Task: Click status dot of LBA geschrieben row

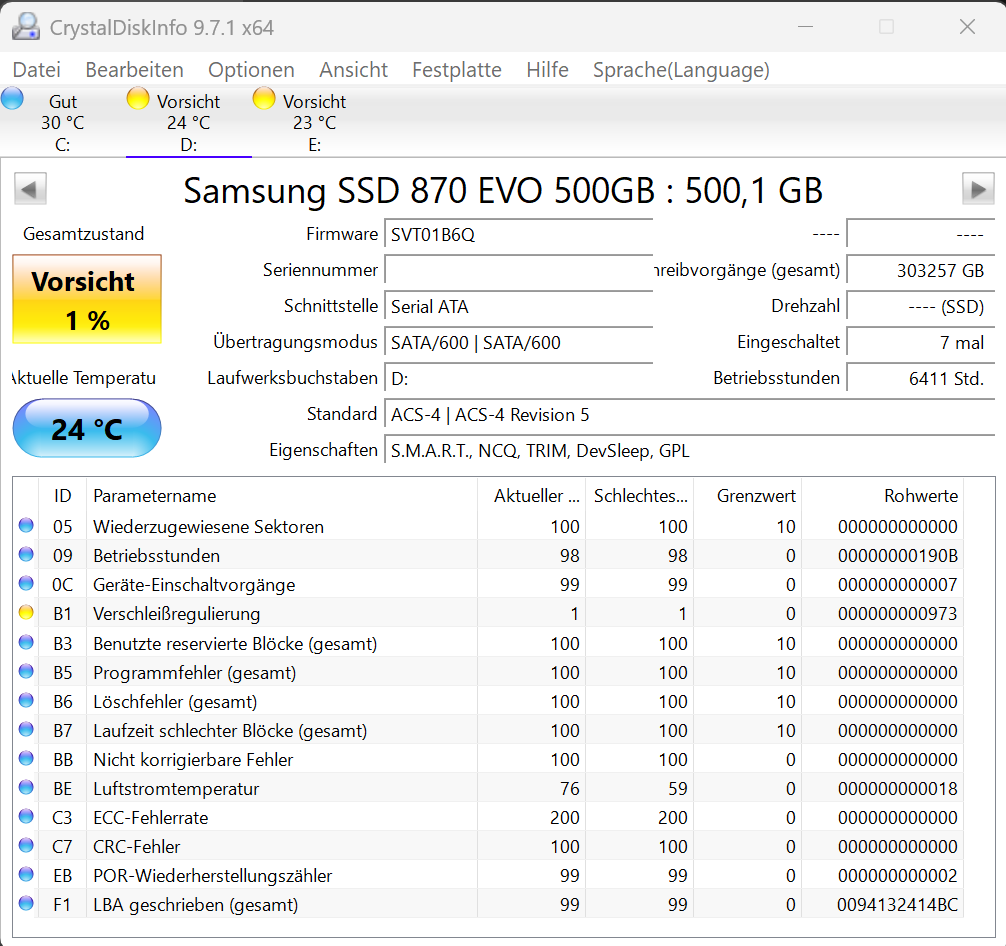Action: point(26,903)
